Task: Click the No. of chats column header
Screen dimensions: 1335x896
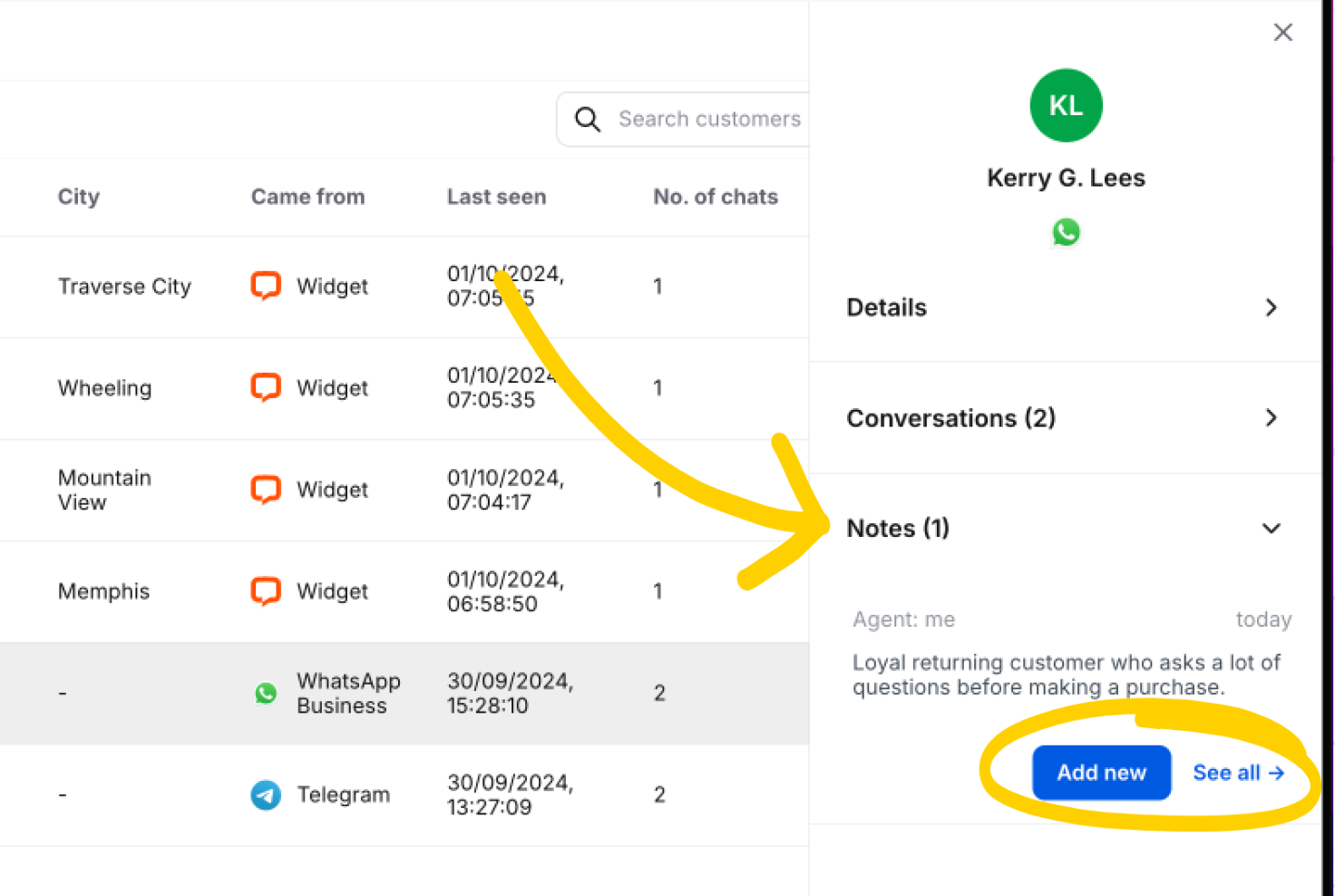Action: coord(716,197)
